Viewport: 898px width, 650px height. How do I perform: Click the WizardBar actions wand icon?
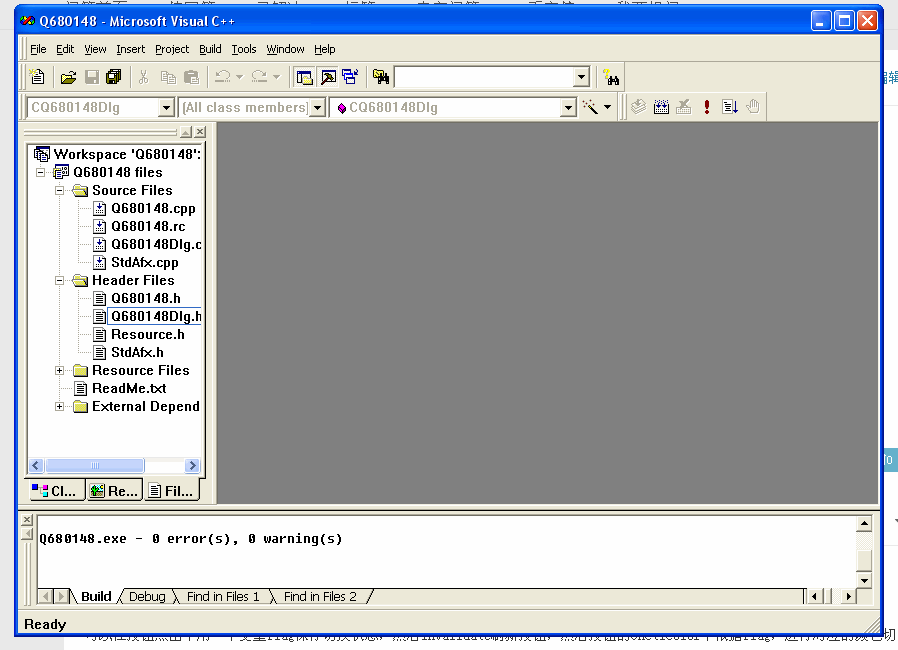click(x=590, y=107)
